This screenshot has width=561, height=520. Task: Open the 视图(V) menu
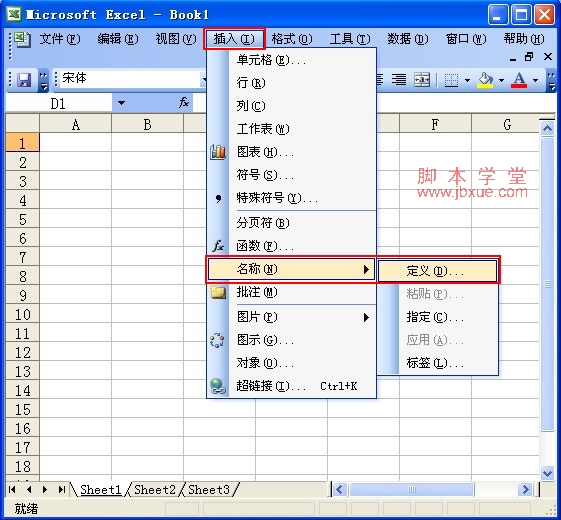coord(176,39)
